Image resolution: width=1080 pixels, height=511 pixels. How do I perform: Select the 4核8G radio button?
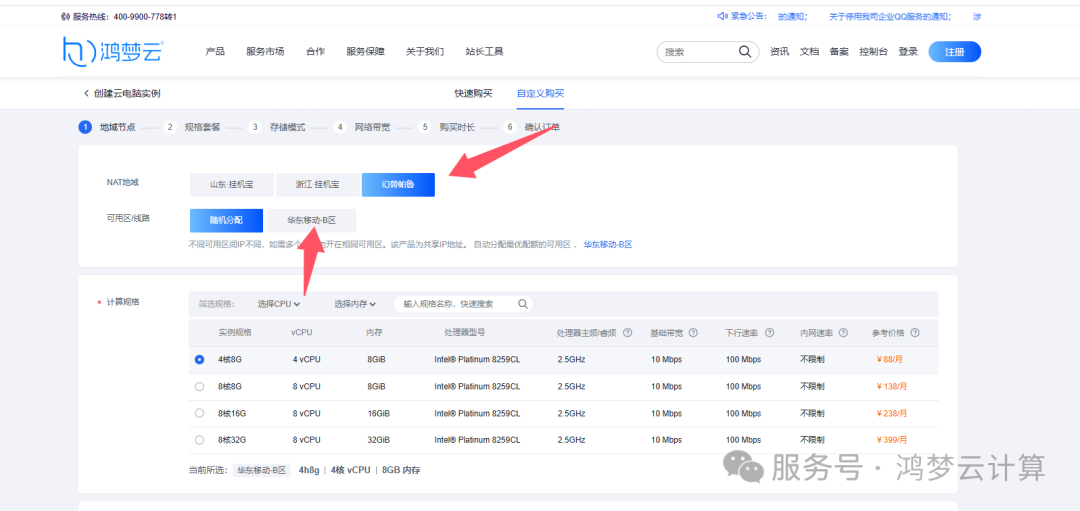200,359
